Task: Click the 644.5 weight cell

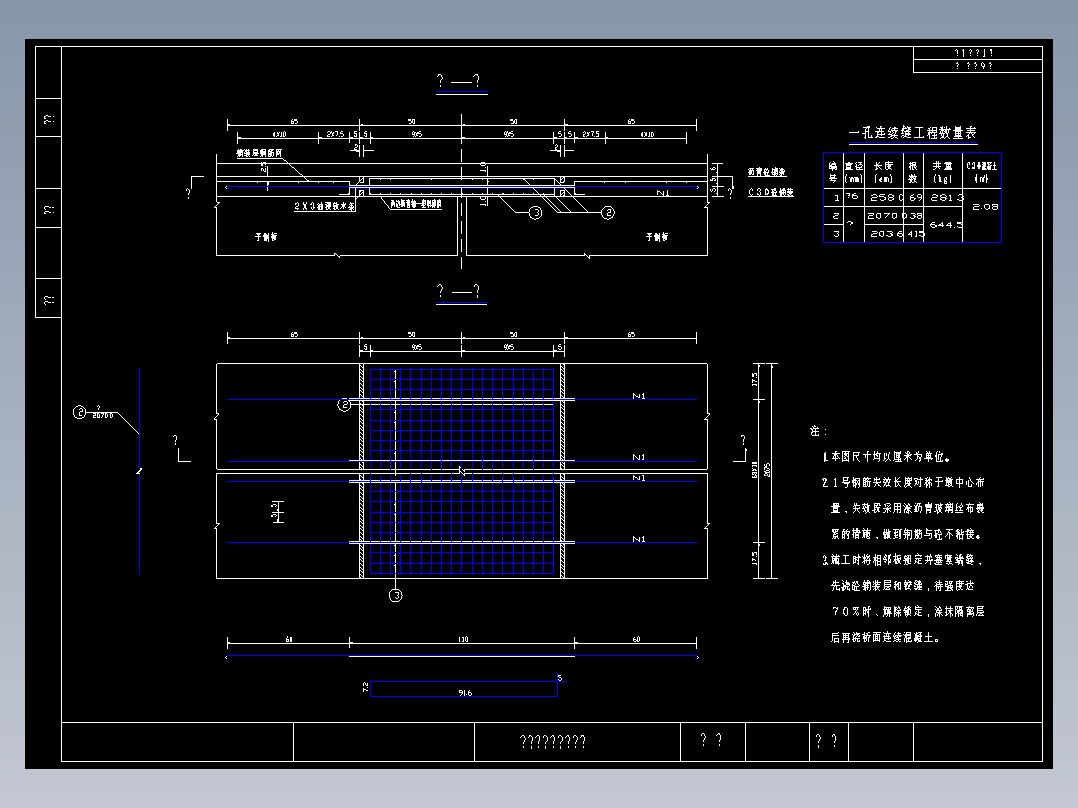Action: coord(946,225)
